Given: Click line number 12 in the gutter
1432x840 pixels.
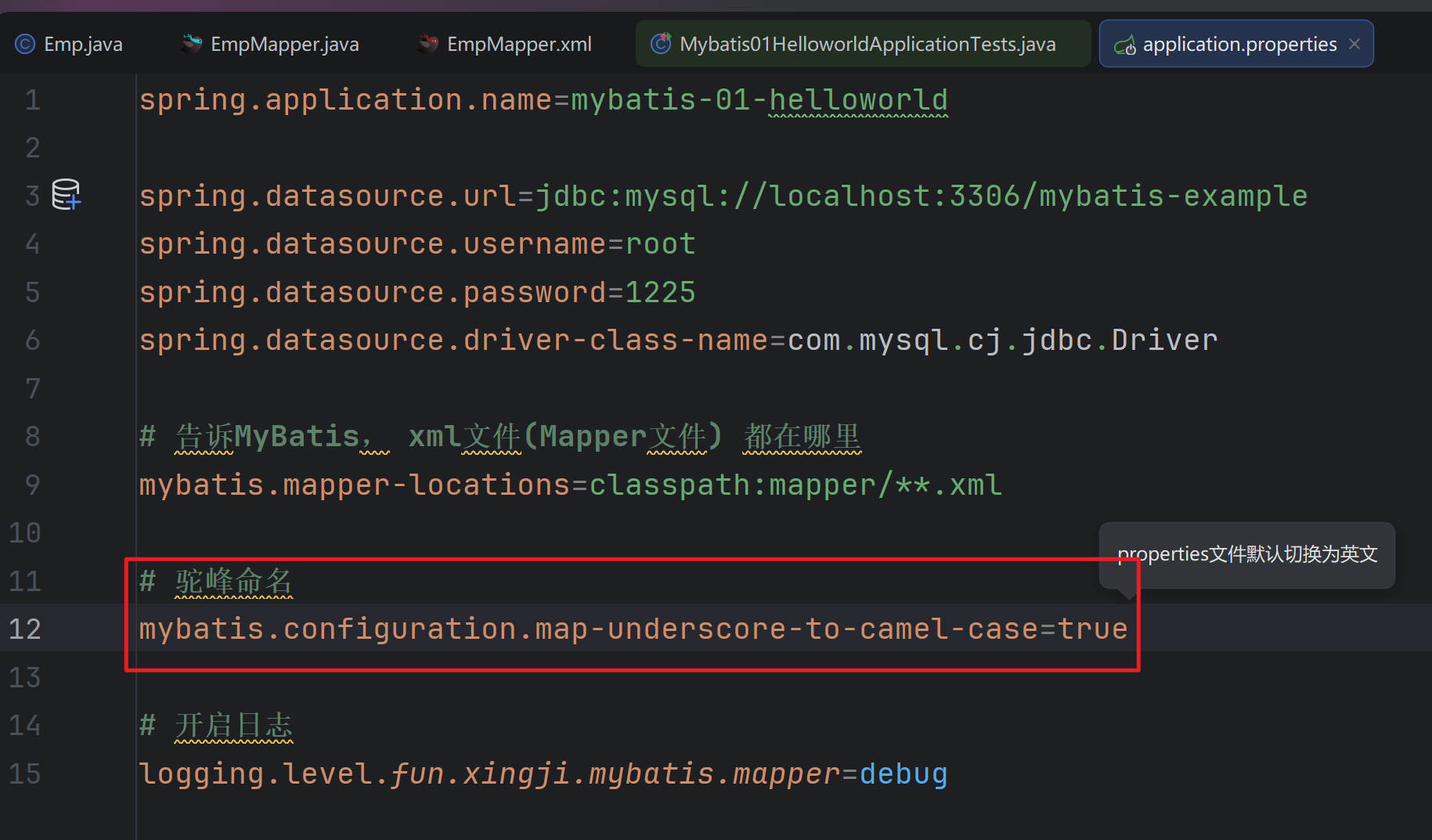Looking at the screenshot, I should click(25, 629).
